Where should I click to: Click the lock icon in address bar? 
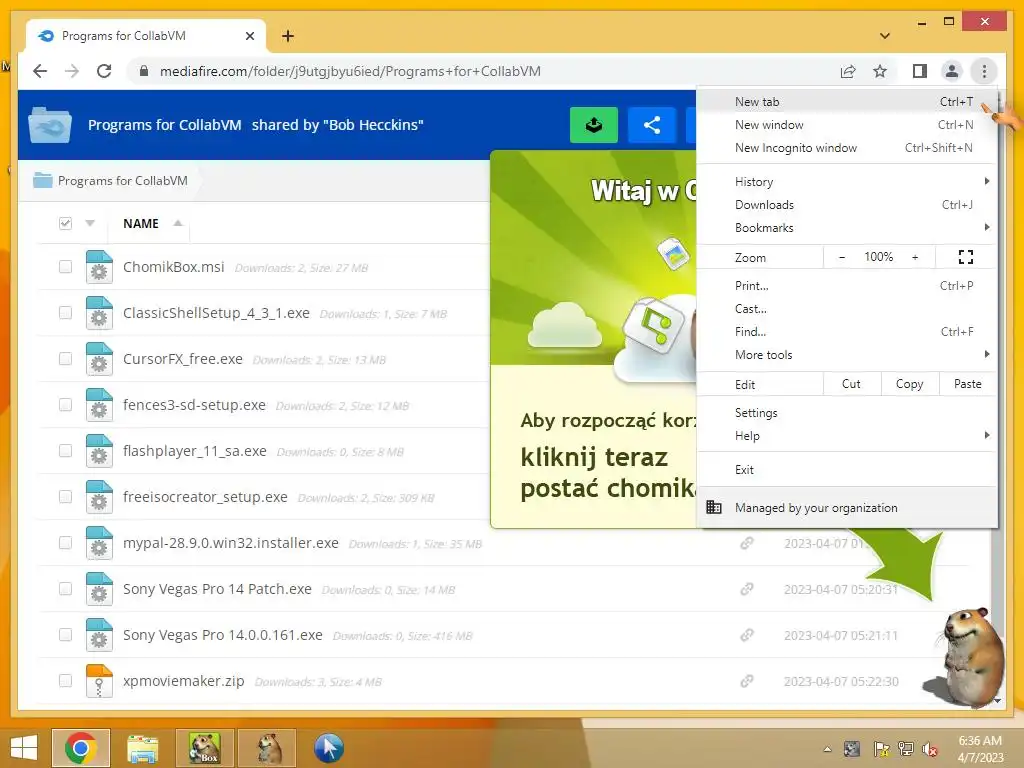pos(144,71)
